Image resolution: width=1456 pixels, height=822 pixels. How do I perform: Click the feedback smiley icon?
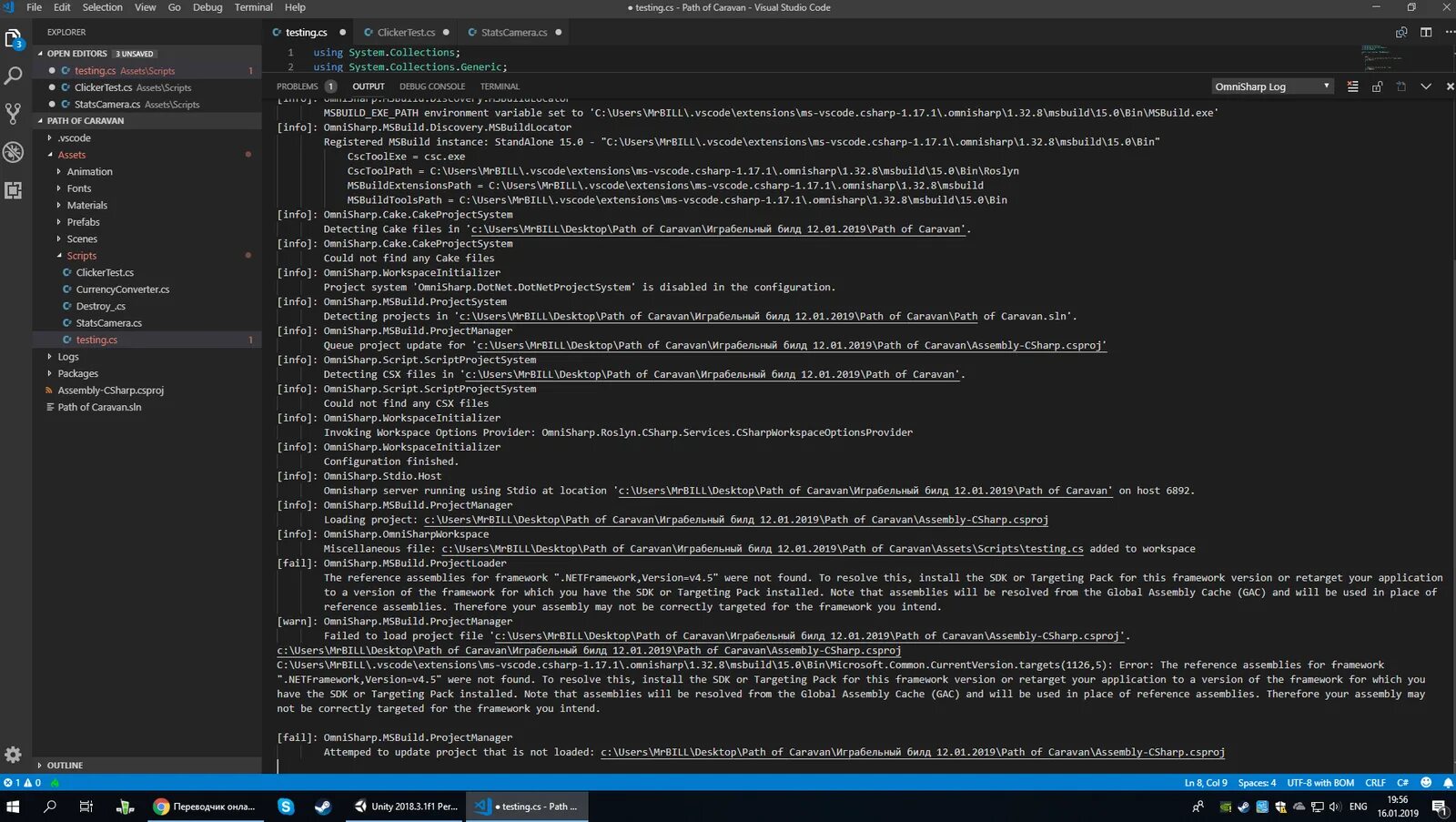pyautogui.click(x=1426, y=783)
